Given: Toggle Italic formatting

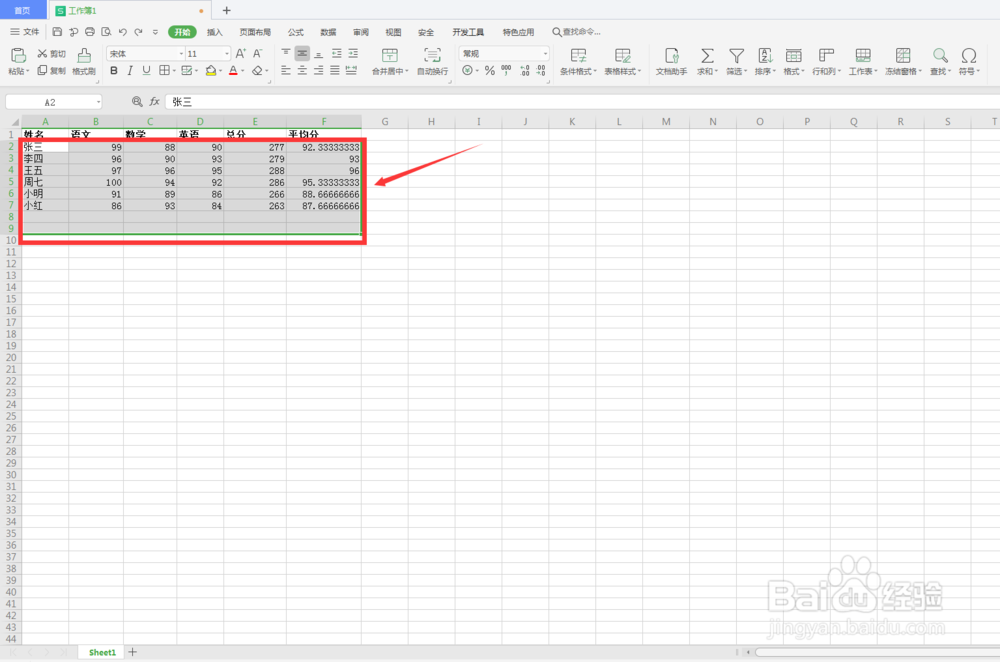Looking at the screenshot, I should [130, 70].
